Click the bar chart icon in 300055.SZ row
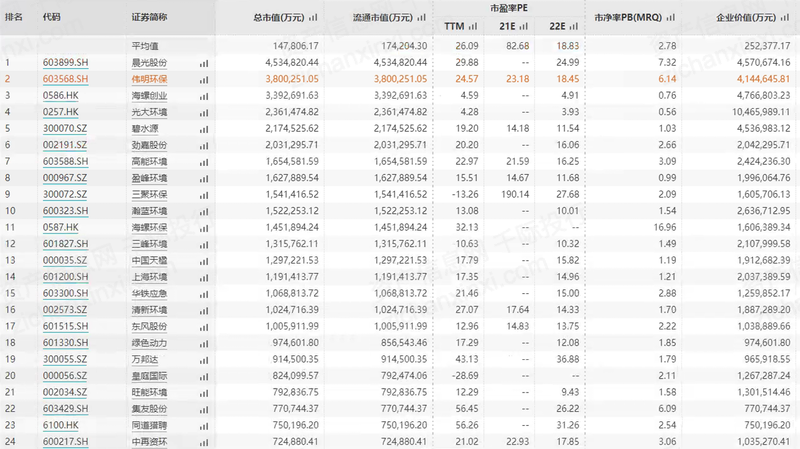The width and height of the screenshot is (800, 449). (204, 360)
